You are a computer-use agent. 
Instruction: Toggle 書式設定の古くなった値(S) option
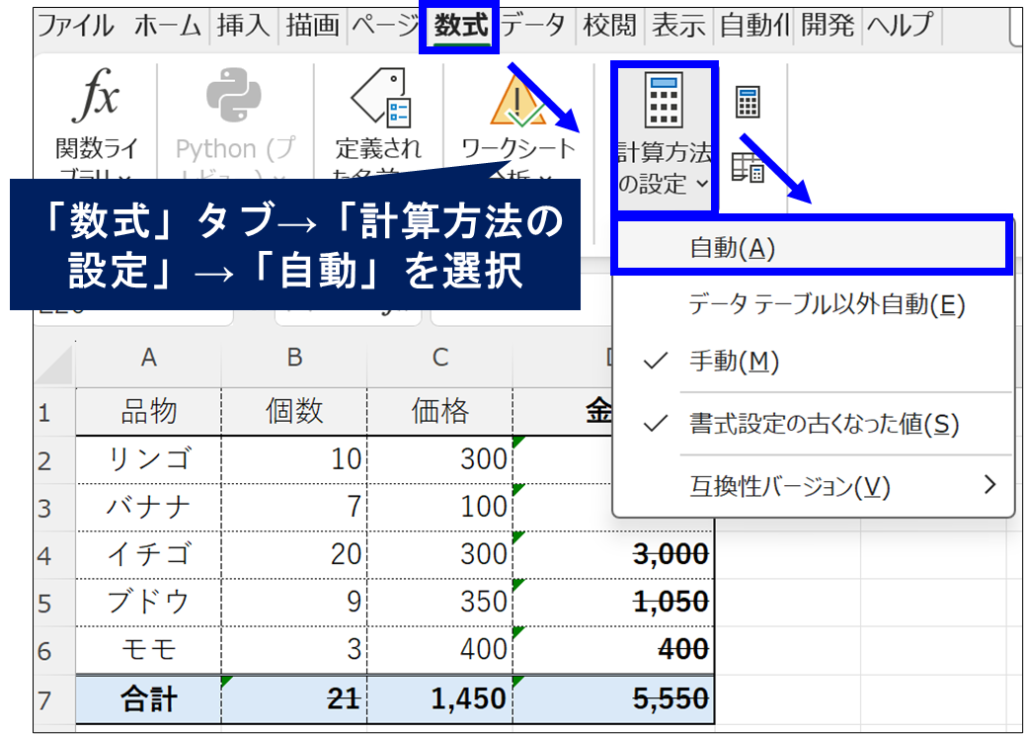[823, 424]
